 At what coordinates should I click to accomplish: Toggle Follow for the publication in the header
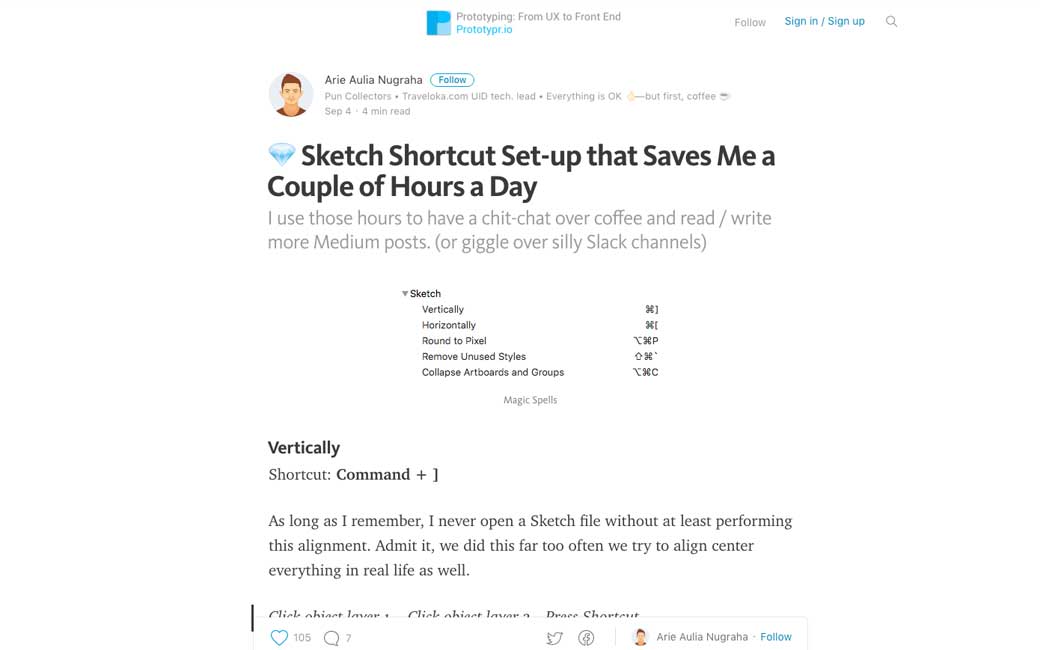[749, 22]
